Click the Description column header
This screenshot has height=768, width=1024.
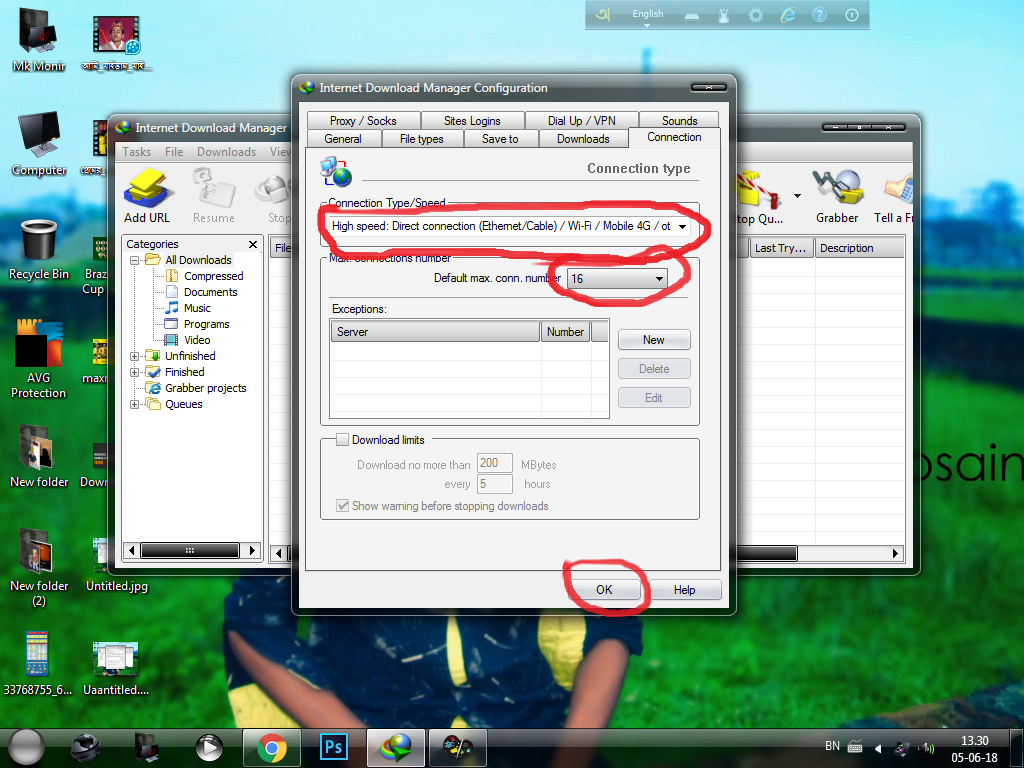coord(859,248)
